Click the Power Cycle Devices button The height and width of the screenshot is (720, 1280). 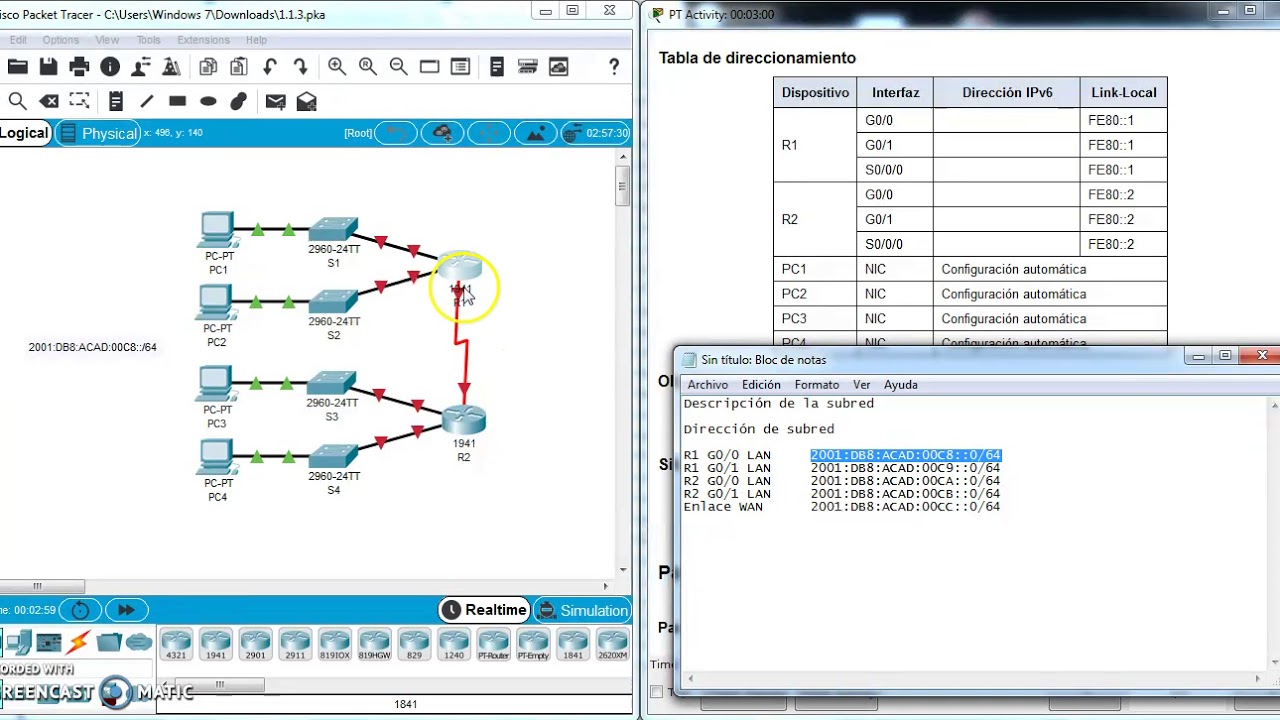(x=80, y=610)
